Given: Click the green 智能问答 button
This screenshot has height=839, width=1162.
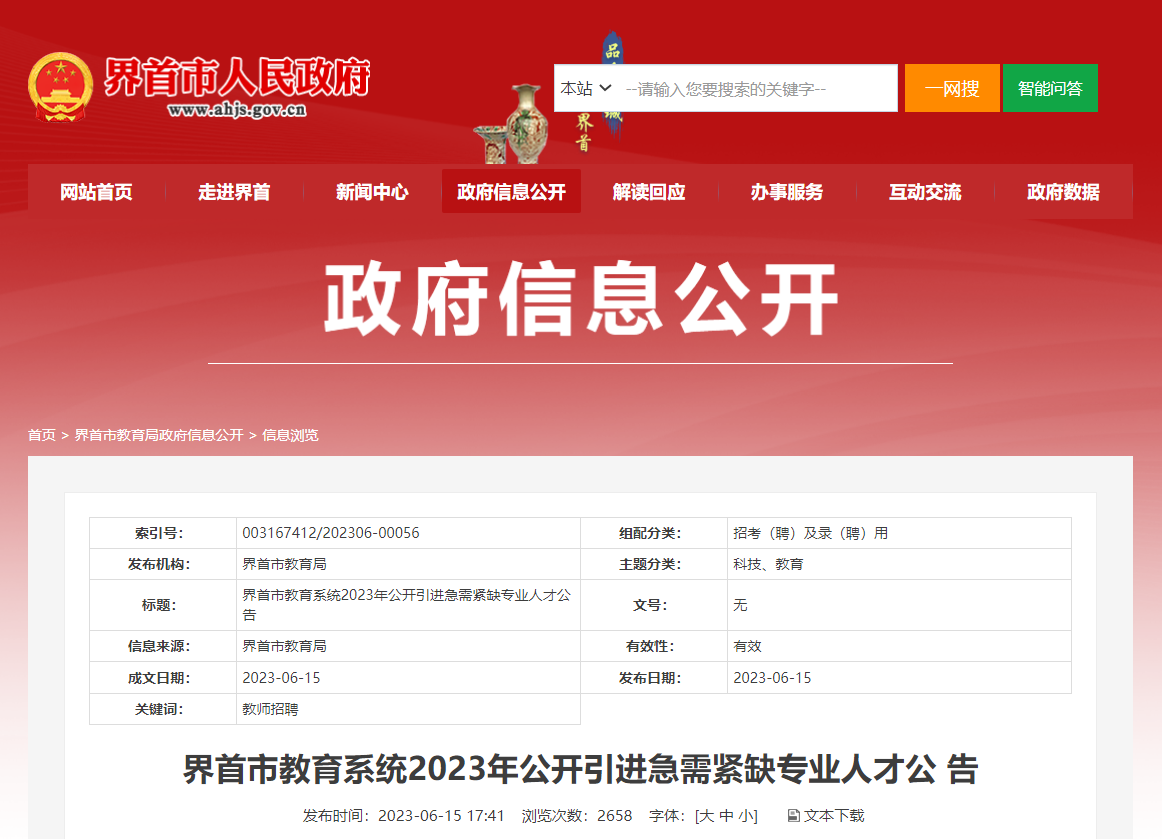Looking at the screenshot, I should pyautogui.click(x=1050, y=88).
